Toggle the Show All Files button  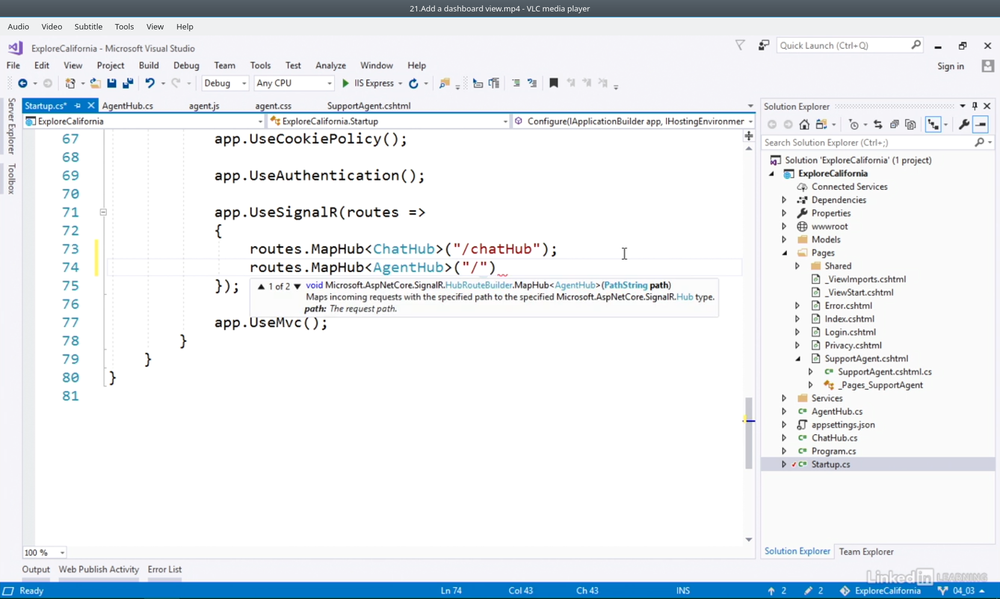click(910, 125)
